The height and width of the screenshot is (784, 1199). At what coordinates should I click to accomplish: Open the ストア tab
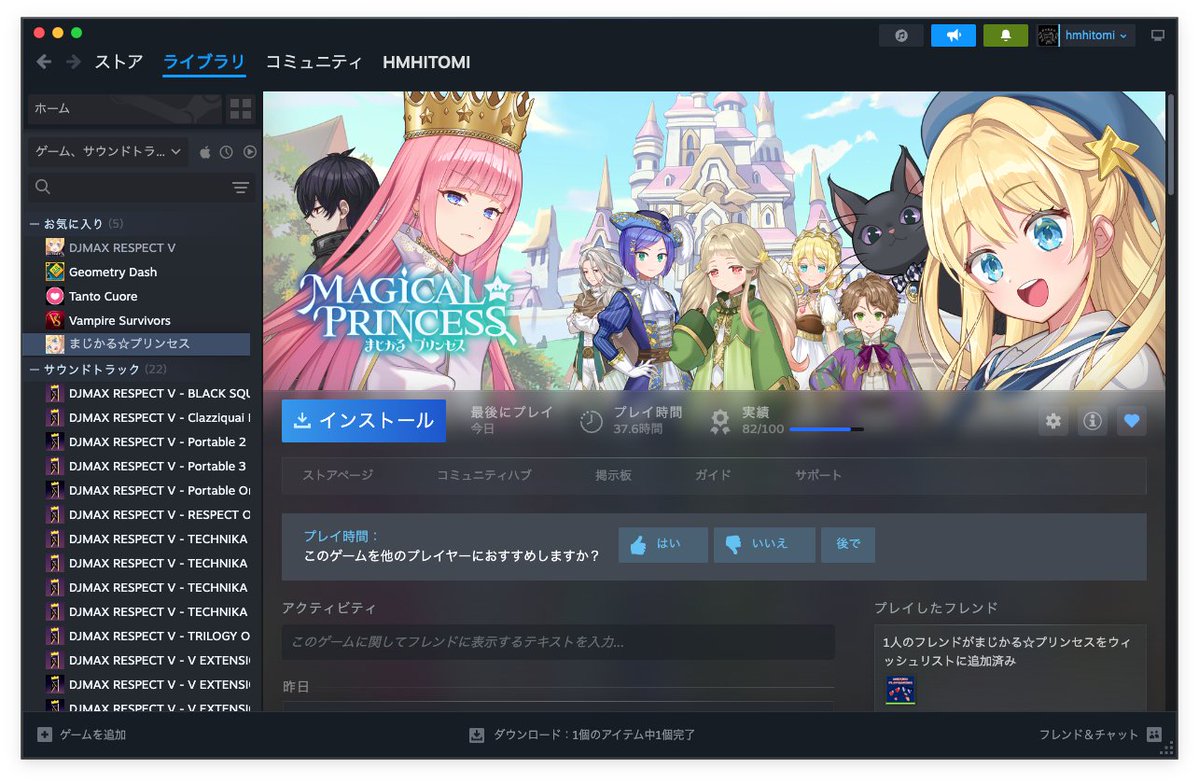click(x=119, y=62)
